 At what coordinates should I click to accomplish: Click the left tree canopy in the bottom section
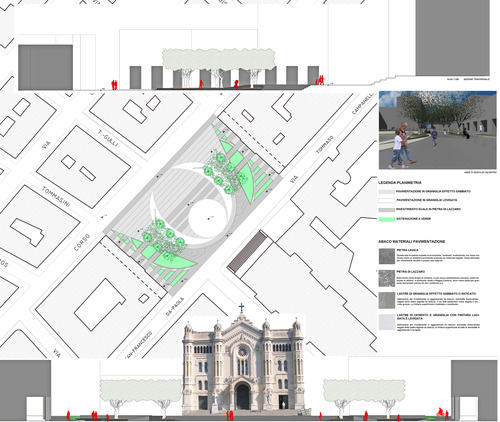point(141,389)
